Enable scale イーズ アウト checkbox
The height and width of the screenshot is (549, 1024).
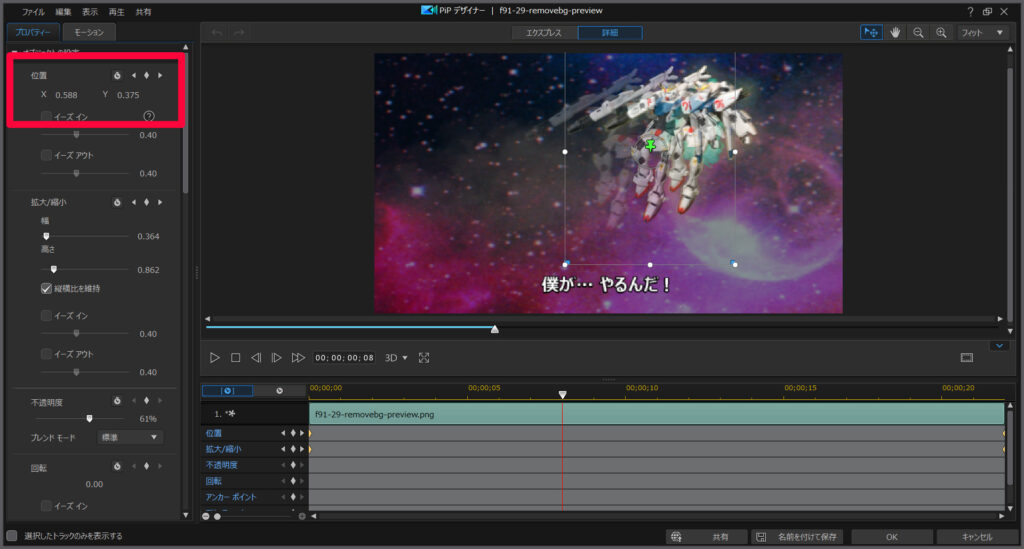click(x=46, y=354)
